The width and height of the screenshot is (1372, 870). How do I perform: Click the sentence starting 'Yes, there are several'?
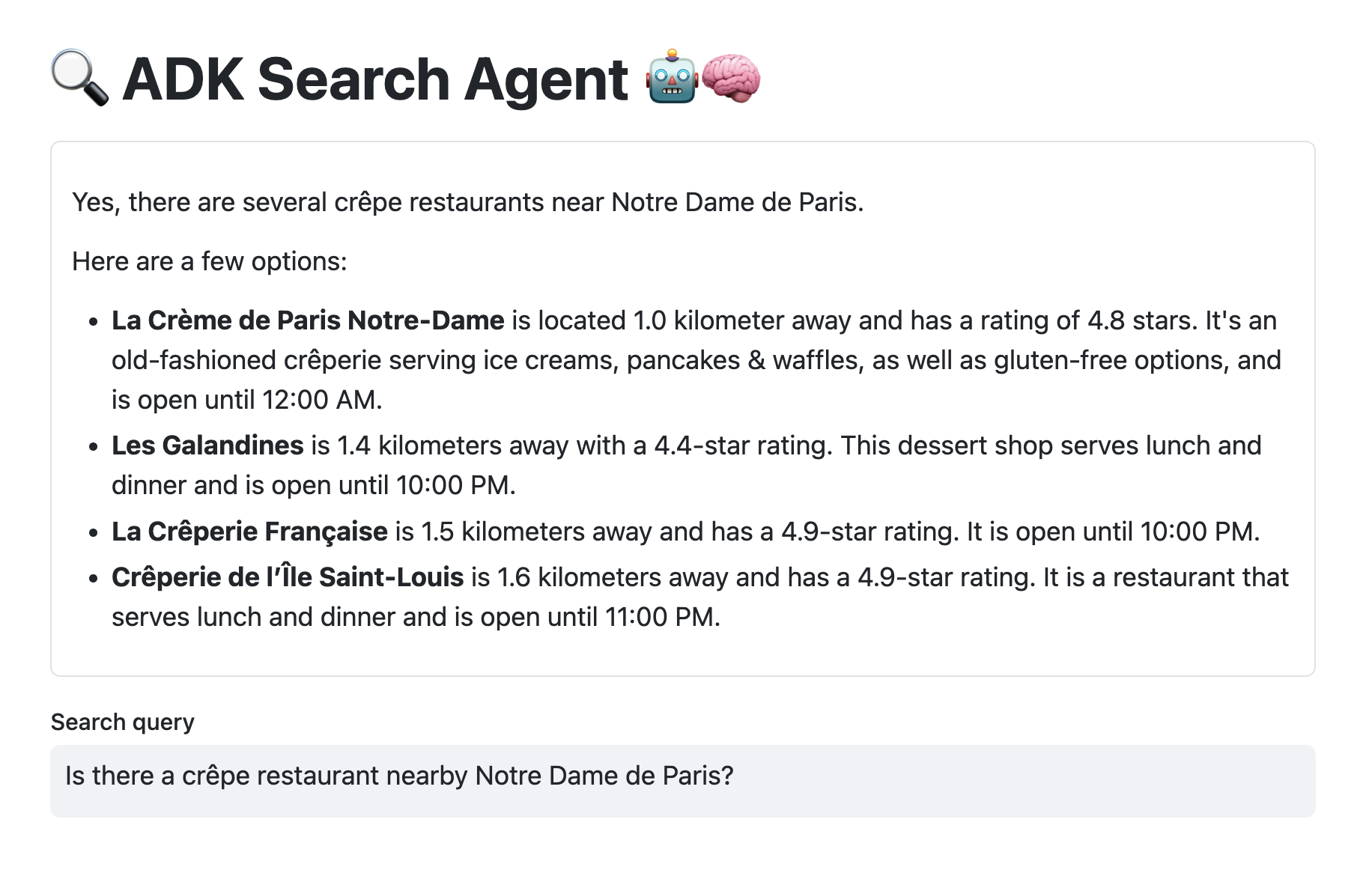point(467,202)
